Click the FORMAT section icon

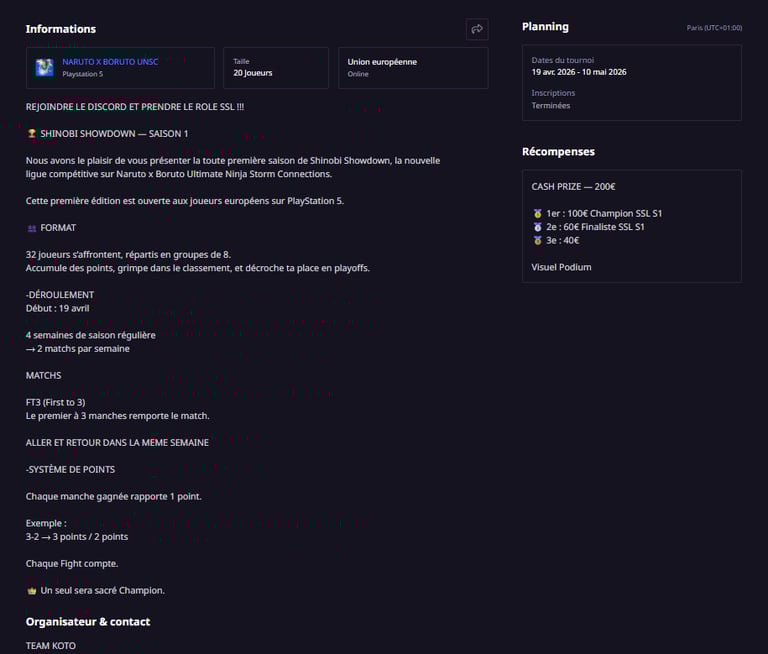(31, 228)
